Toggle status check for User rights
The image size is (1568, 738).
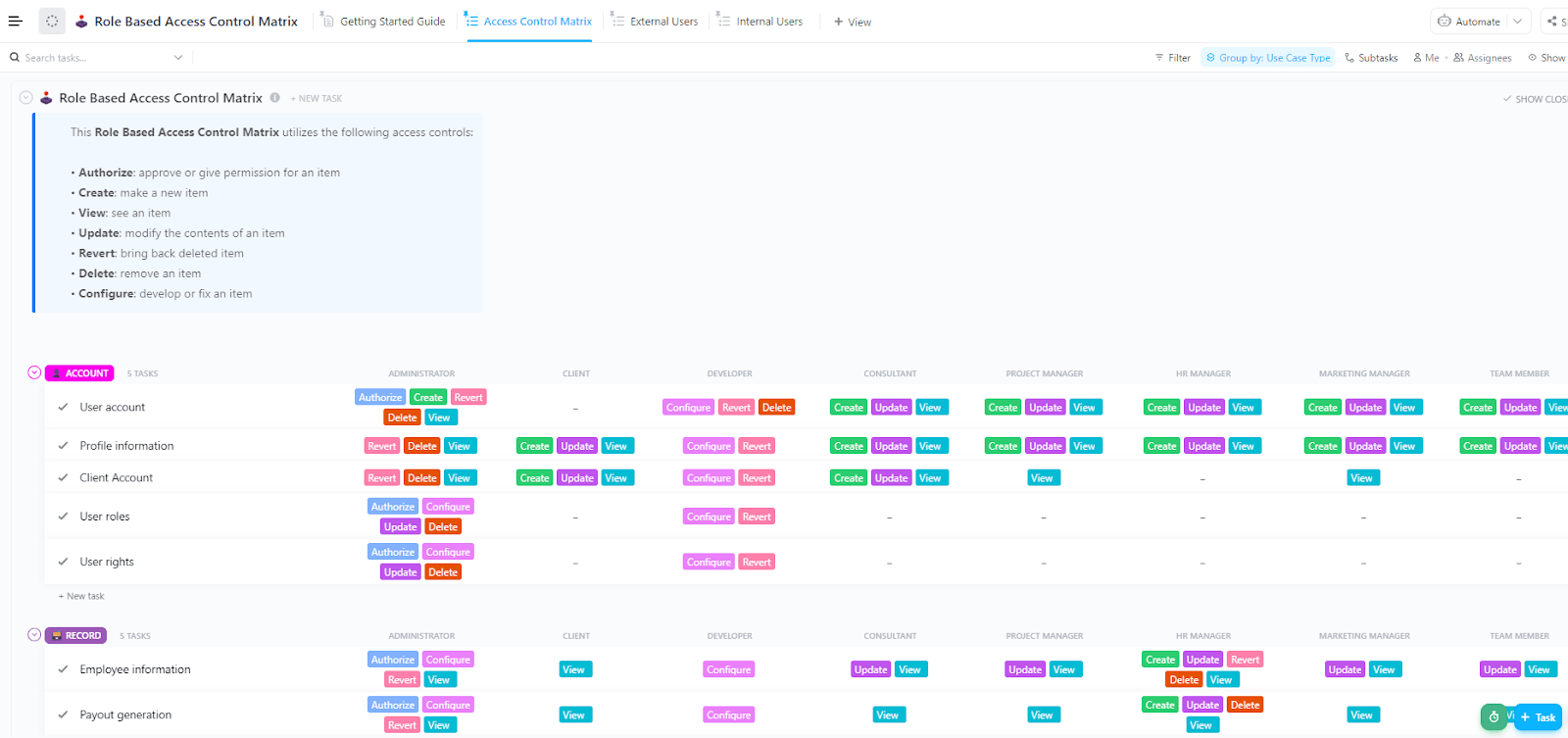click(x=63, y=562)
